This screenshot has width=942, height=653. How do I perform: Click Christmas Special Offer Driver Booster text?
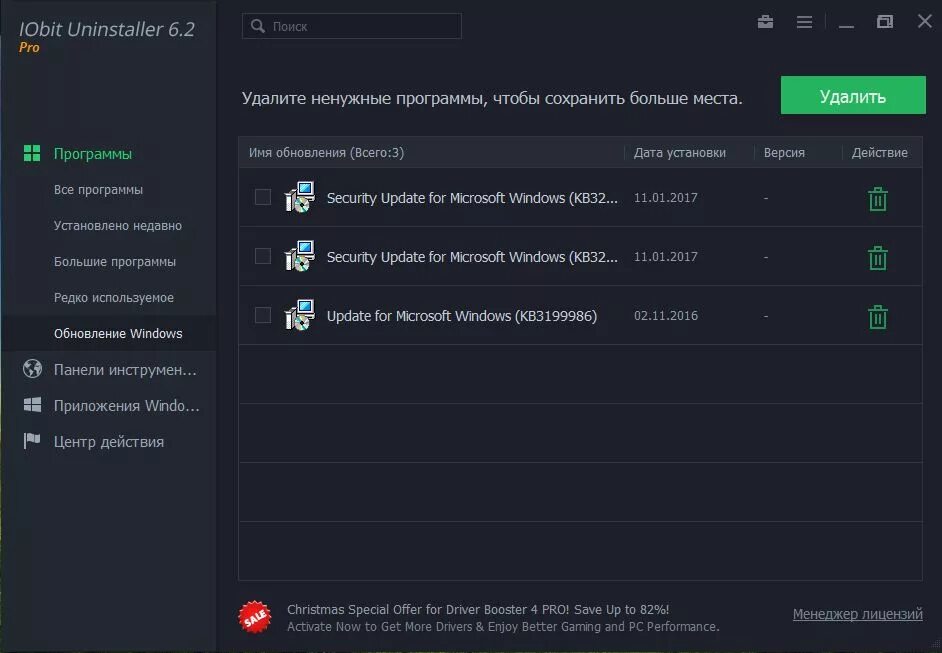tap(478, 609)
